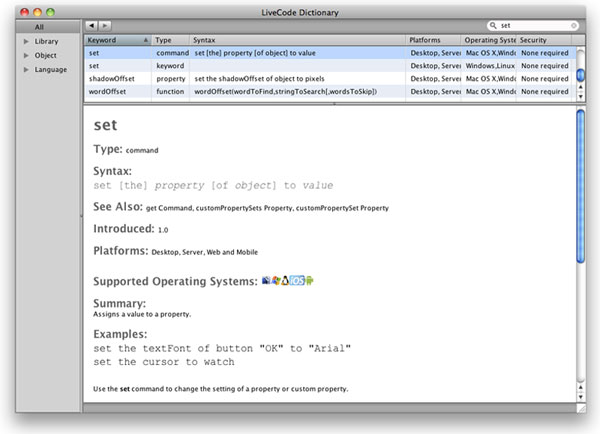Click the left sidebar splitter handle
600x434 pixels.
click(x=82, y=216)
